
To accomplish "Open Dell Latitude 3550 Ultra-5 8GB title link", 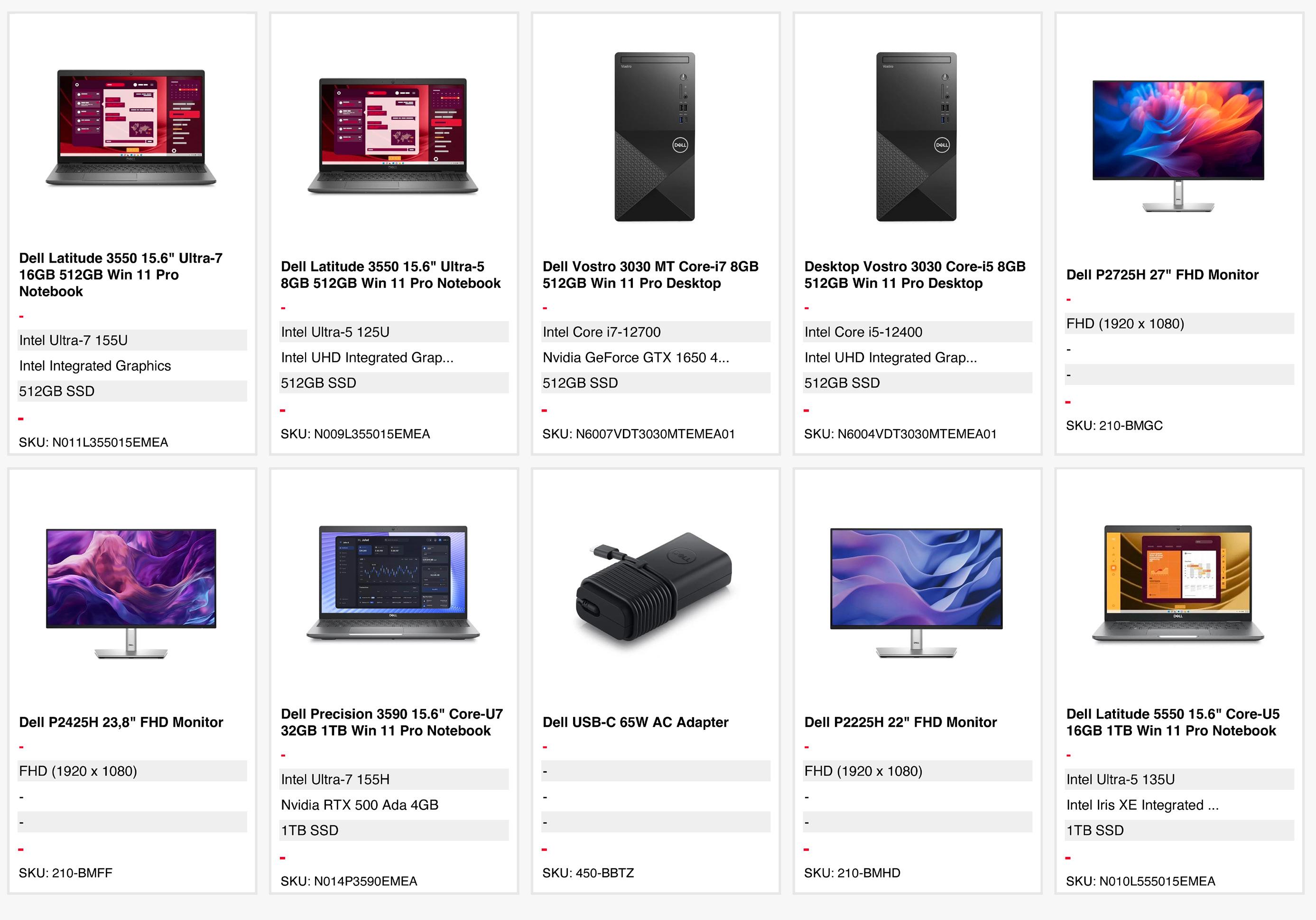I will [391, 275].
